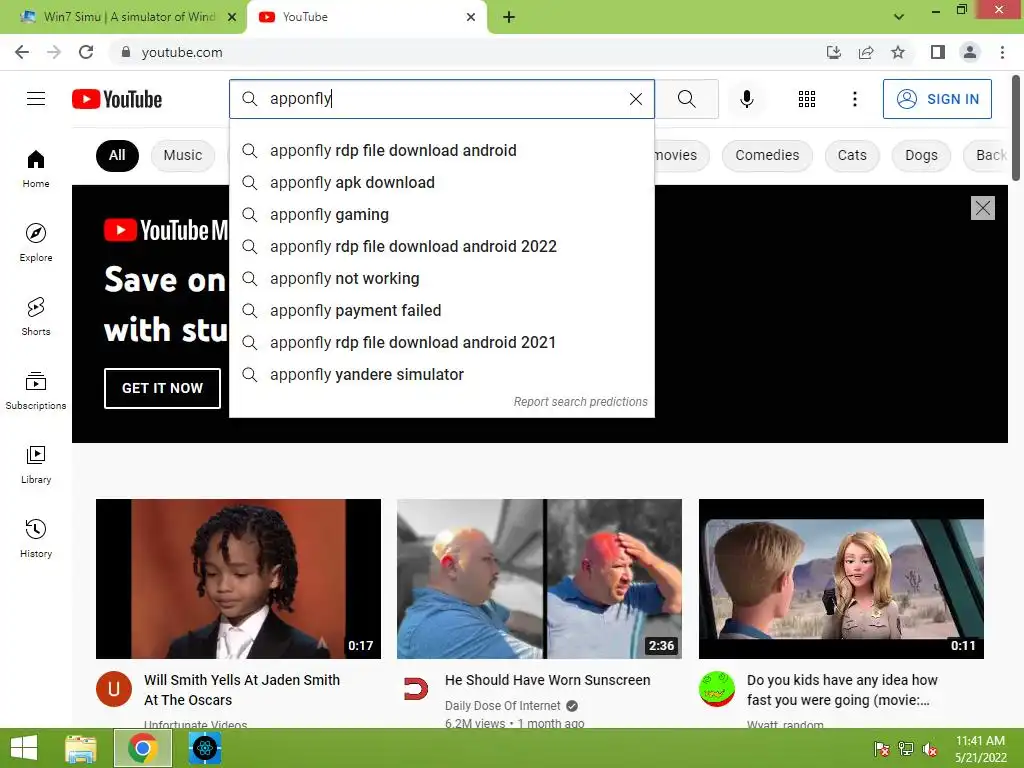The width and height of the screenshot is (1024, 768).
Task: Click Report search predictions link
Action: (580, 402)
